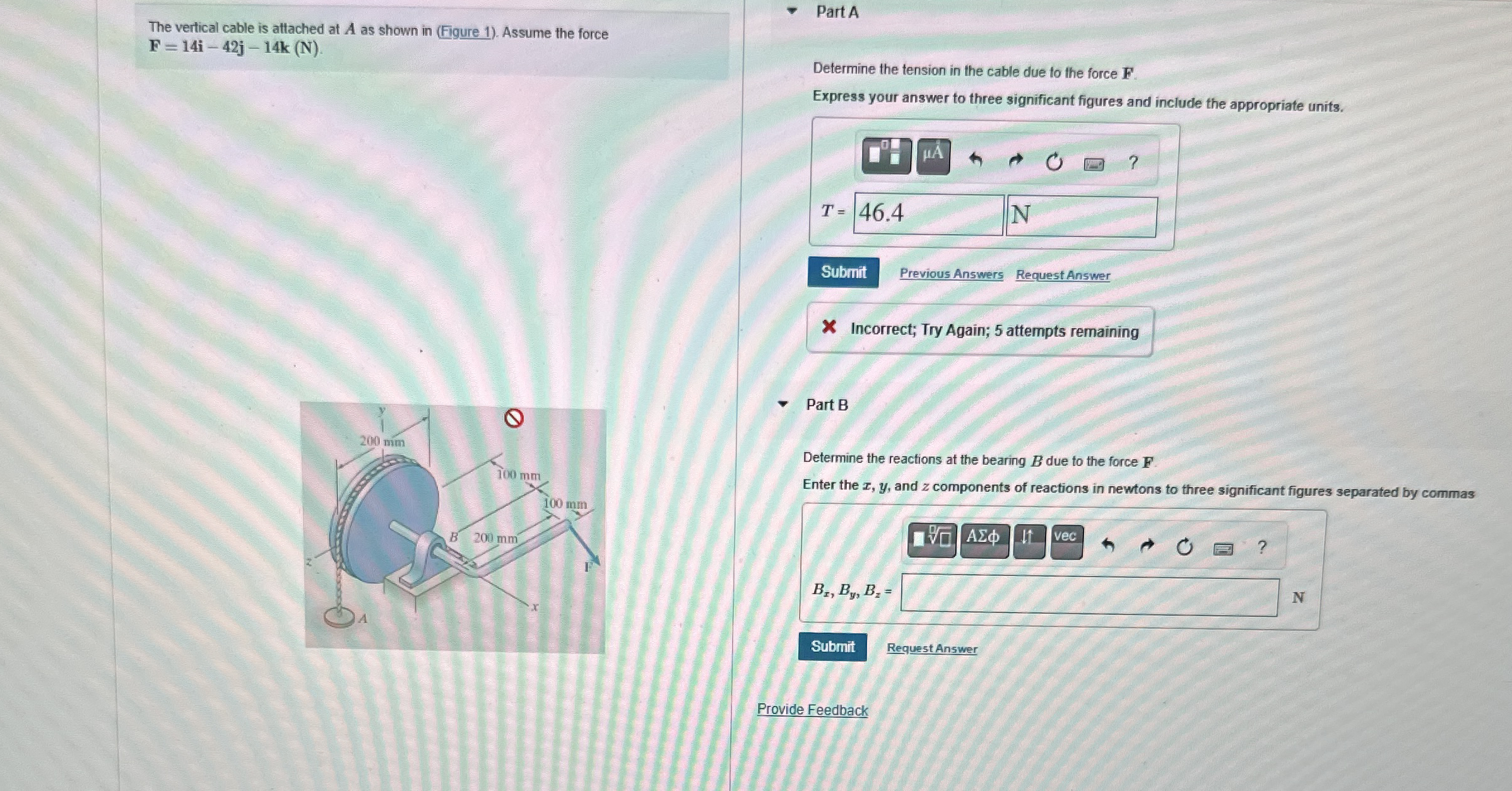Image resolution: width=1512 pixels, height=791 pixels.
Task: Reset Part A answer with circular arrow
Action: click(x=1054, y=163)
